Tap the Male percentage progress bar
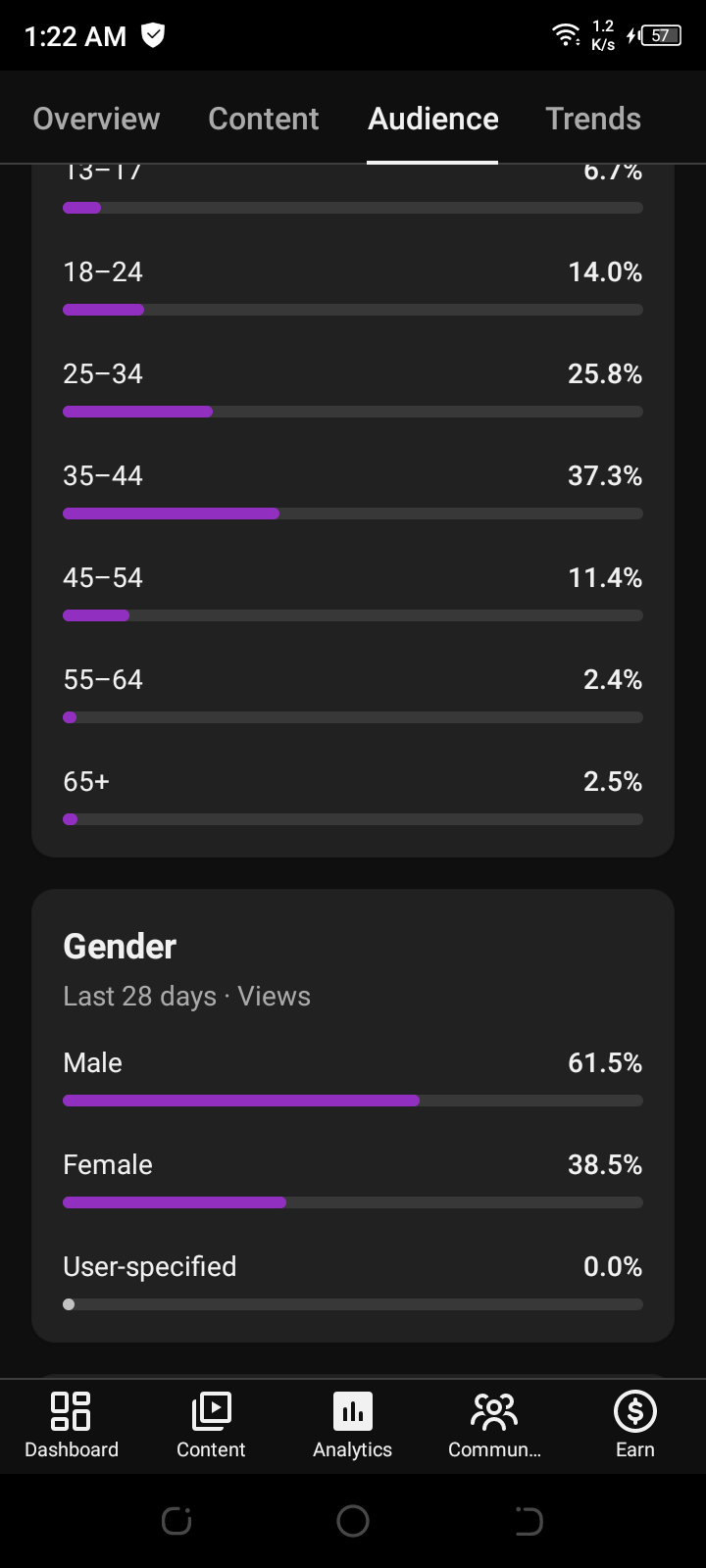Screen dimensions: 706x1568 point(353,1101)
